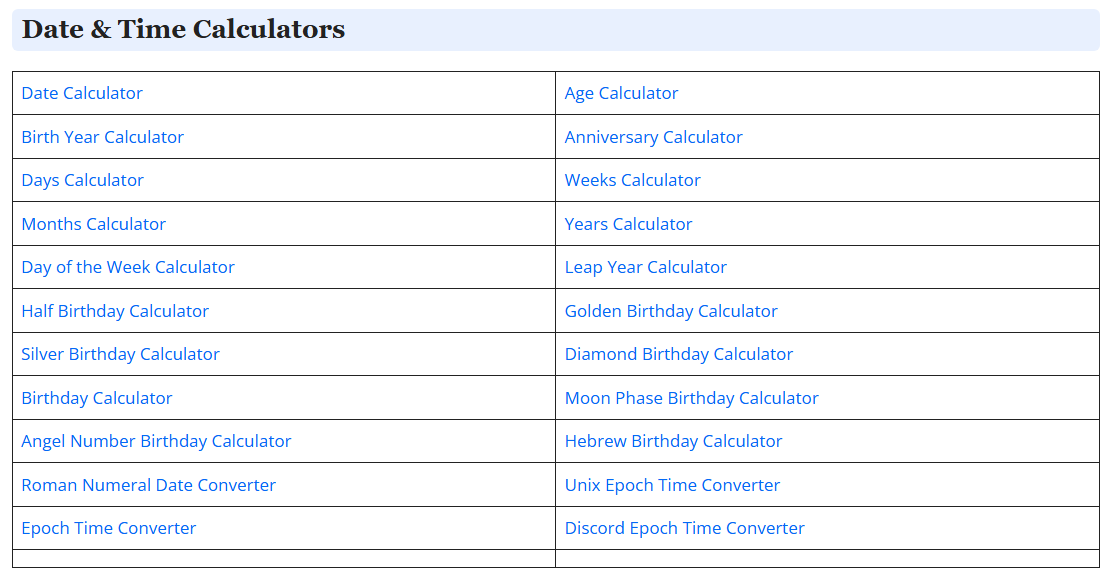Click Months Calculator link

[93, 224]
